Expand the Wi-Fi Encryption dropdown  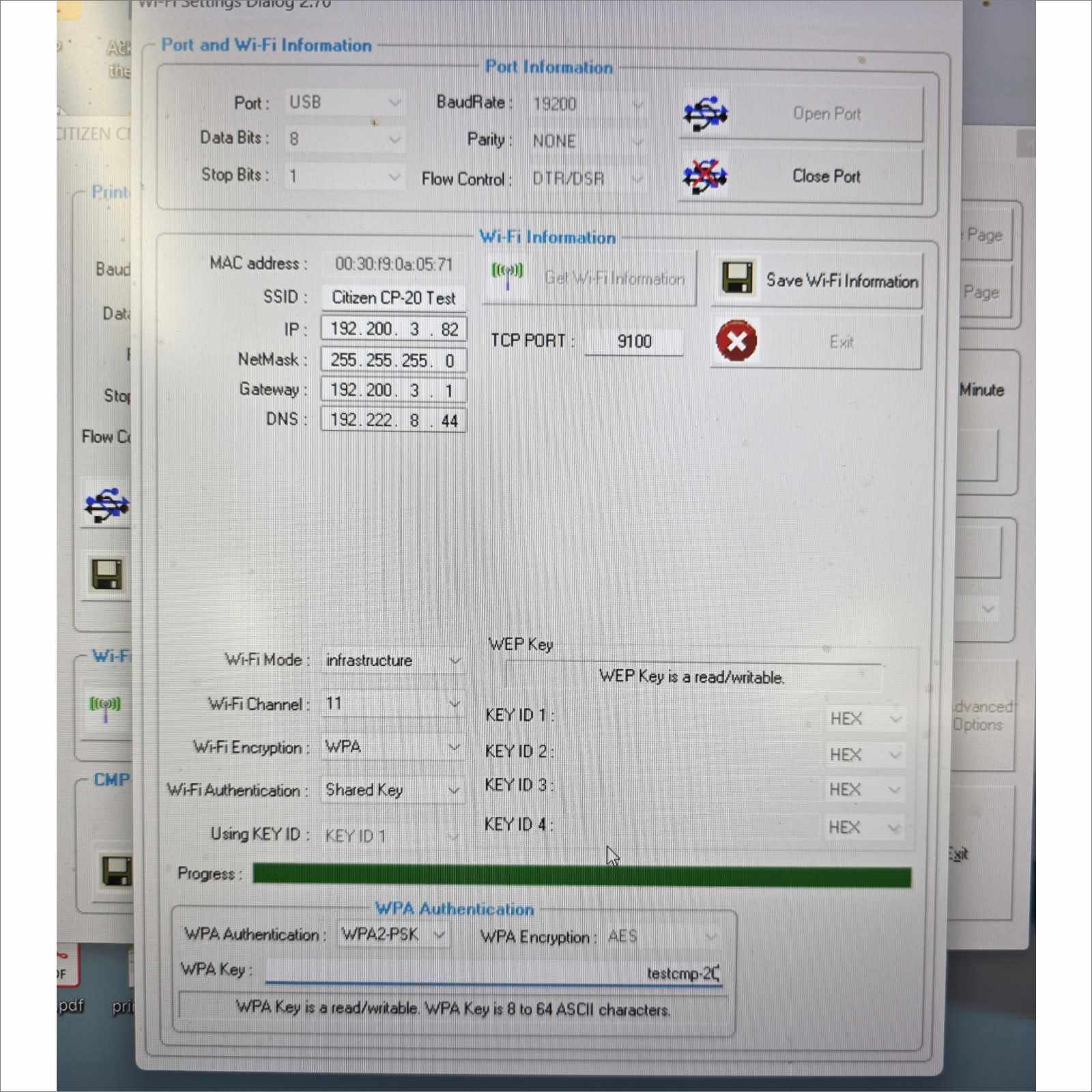pos(392,747)
